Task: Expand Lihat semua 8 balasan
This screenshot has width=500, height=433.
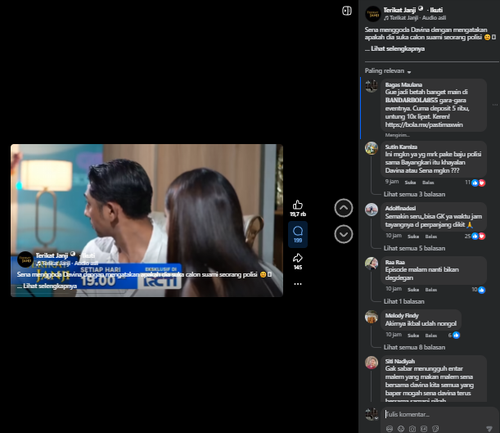Action: point(414,347)
